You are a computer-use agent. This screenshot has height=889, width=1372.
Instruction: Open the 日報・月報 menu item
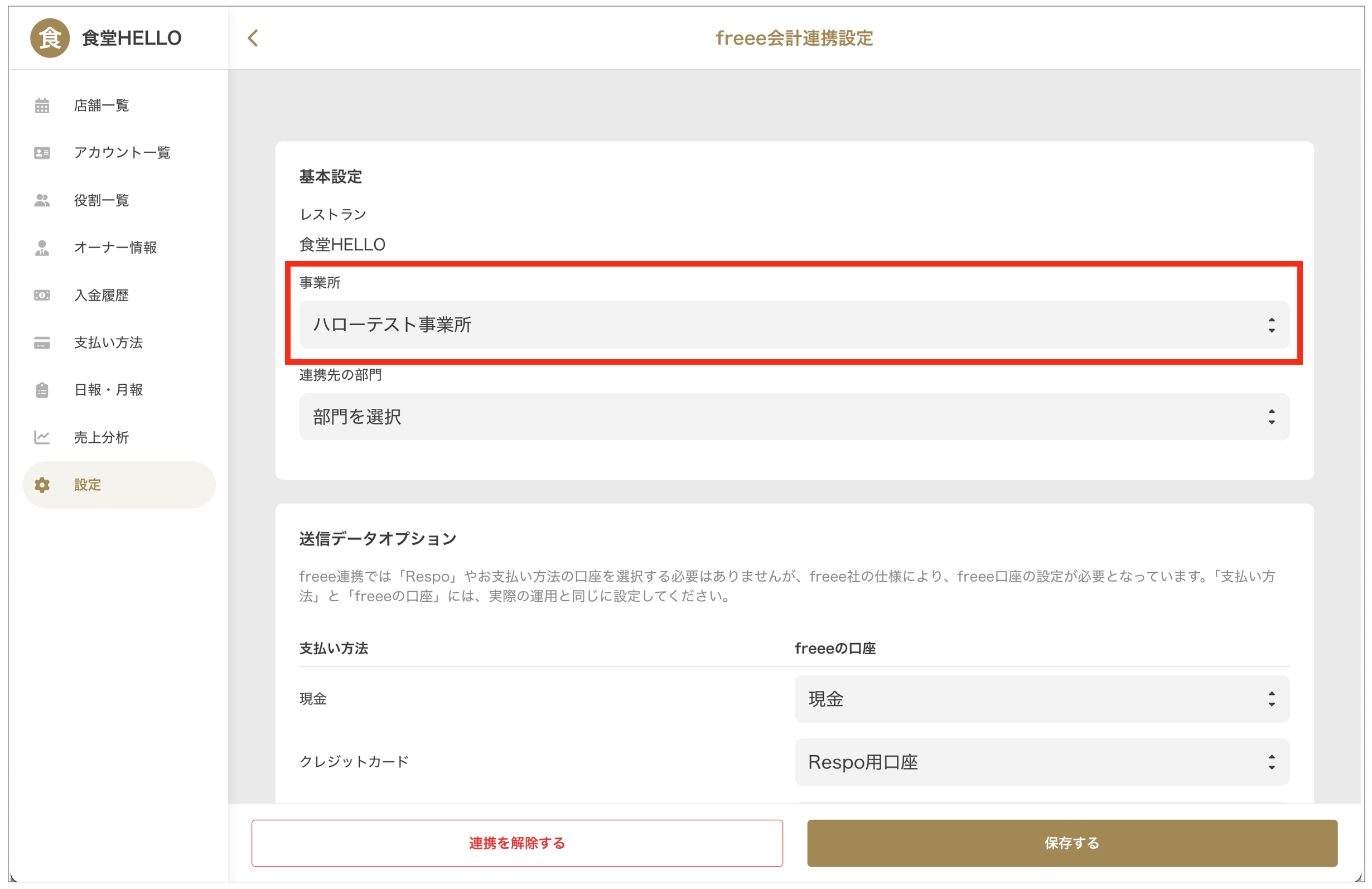coord(119,390)
